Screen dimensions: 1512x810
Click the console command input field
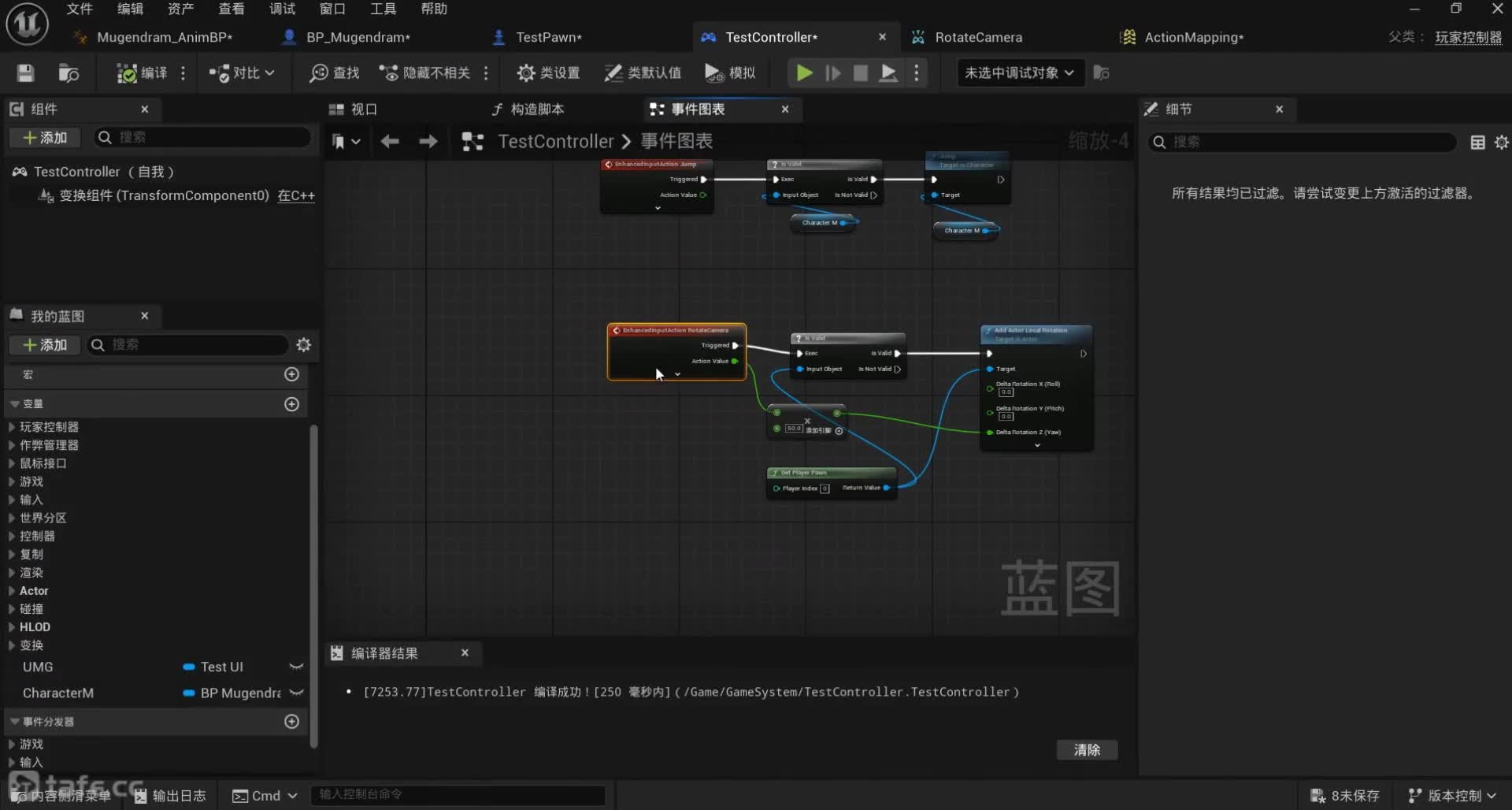[x=458, y=794]
